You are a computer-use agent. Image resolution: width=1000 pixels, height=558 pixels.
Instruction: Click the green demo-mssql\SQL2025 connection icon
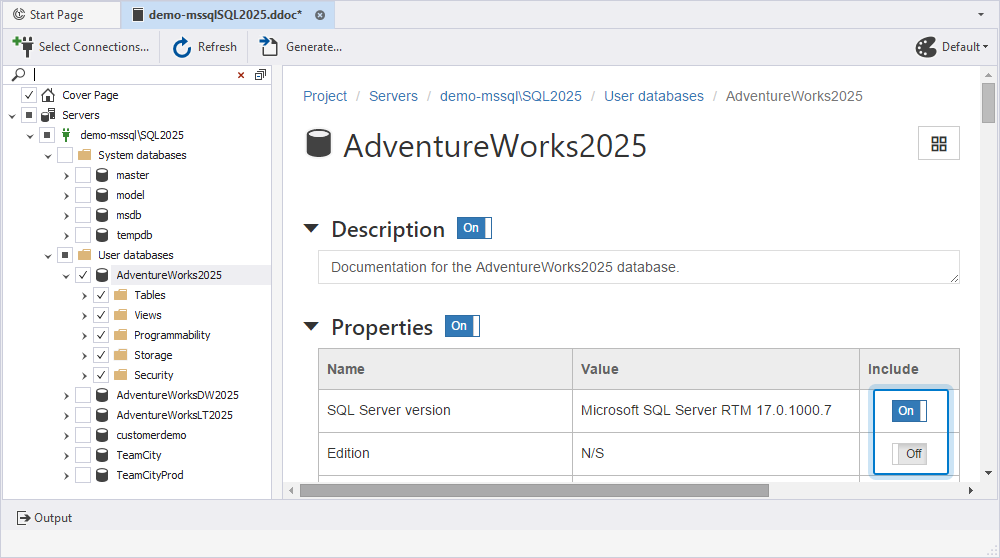tap(66, 135)
